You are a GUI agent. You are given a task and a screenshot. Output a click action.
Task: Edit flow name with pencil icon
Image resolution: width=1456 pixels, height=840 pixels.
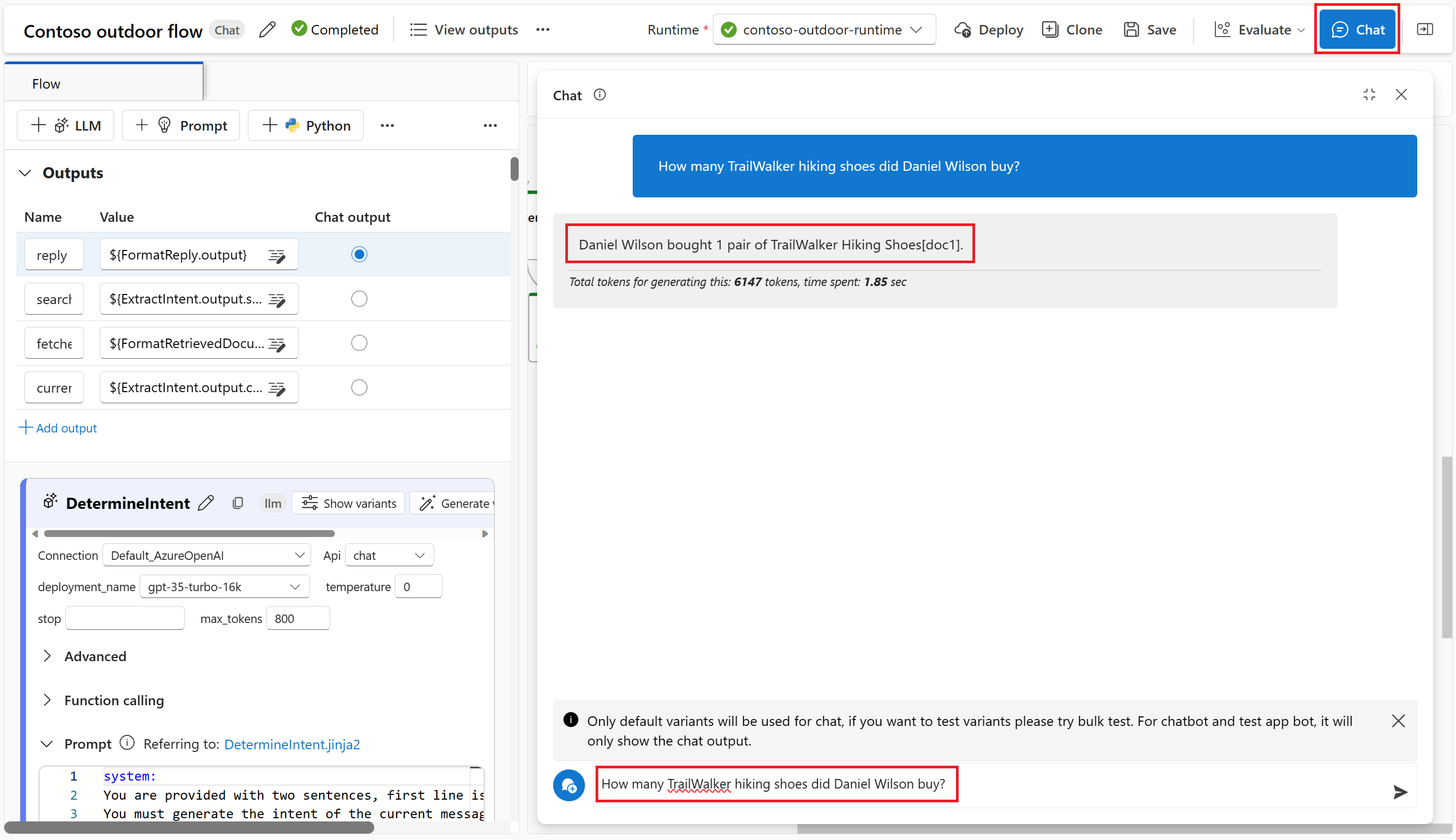[x=267, y=29]
